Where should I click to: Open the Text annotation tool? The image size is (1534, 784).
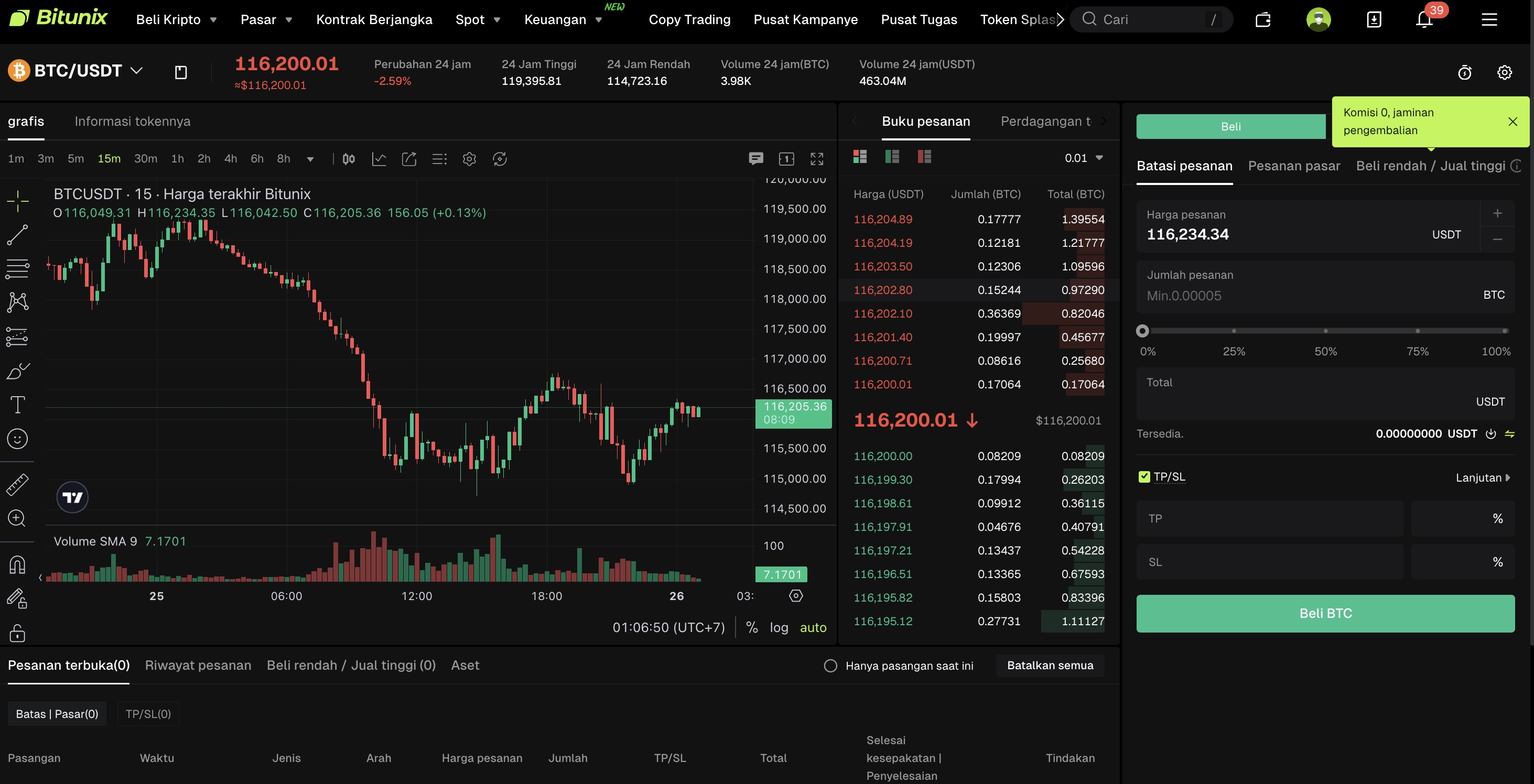pyautogui.click(x=18, y=405)
